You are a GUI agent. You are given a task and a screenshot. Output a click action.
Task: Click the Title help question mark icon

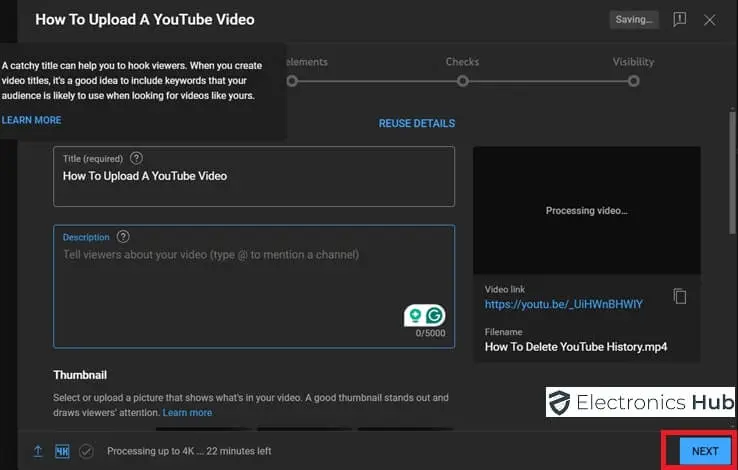pyautogui.click(x=136, y=158)
